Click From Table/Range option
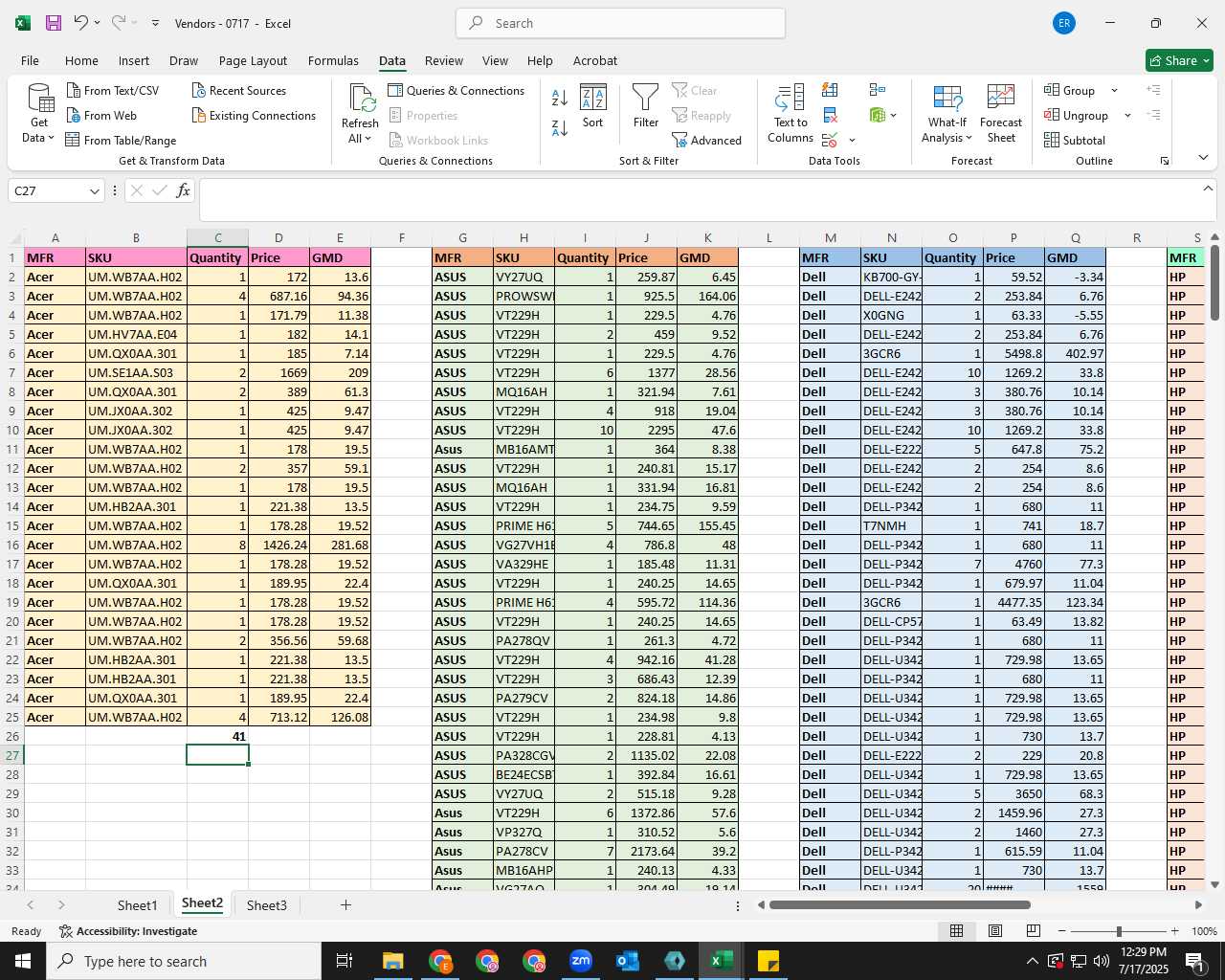1225x980 pixels. (122, 140)
